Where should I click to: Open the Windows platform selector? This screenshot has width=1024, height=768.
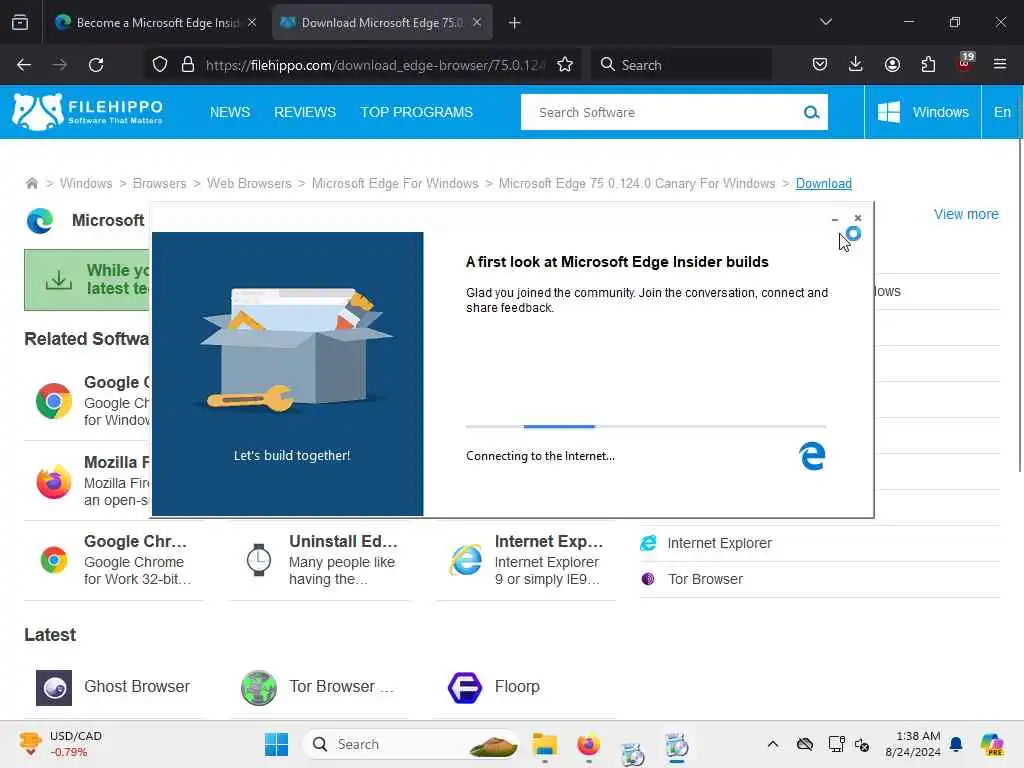point(923,112)
